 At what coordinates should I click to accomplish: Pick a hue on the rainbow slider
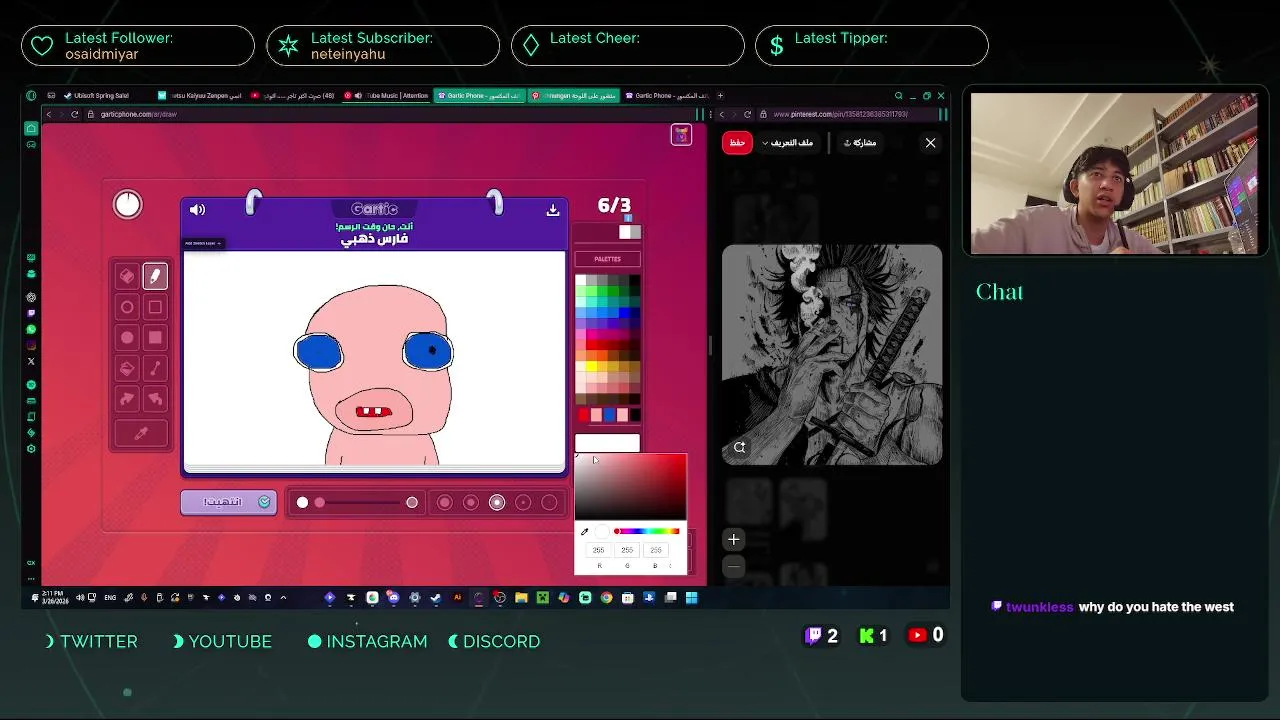coord(647,531)
